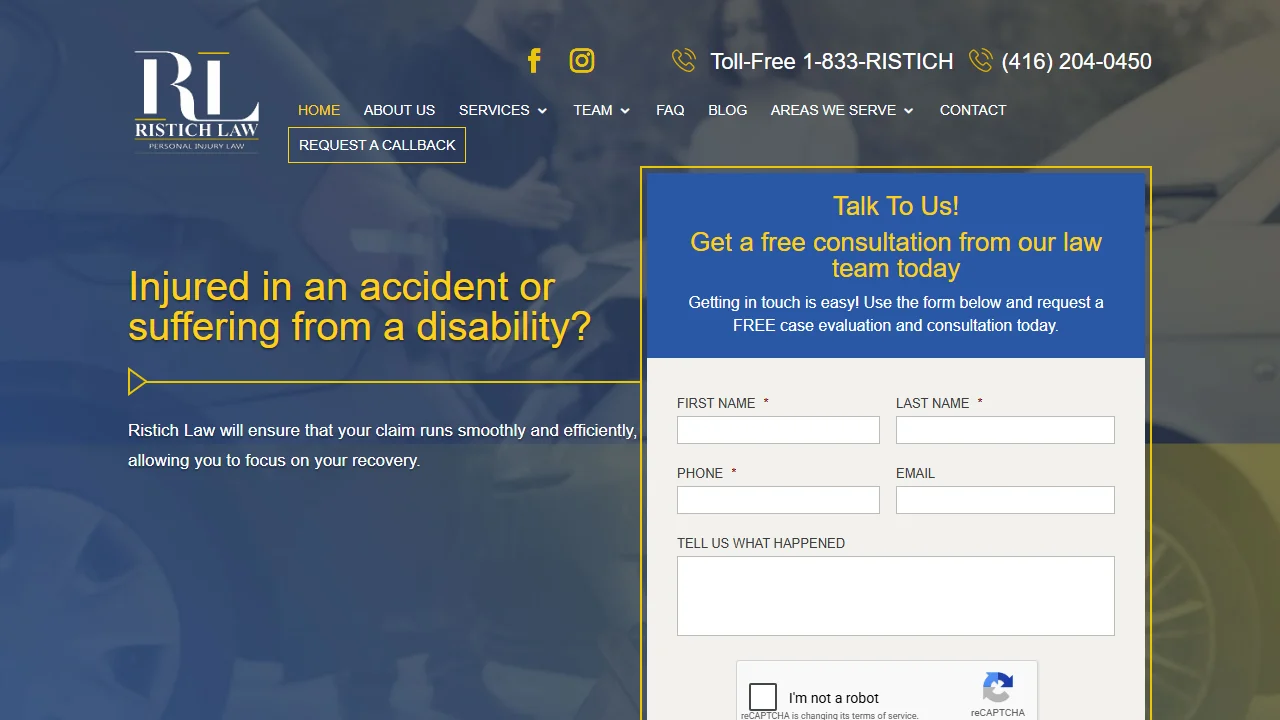Go to the Home menu item
This screenshot has height=720, width=1280.
(x=319, y=110)
